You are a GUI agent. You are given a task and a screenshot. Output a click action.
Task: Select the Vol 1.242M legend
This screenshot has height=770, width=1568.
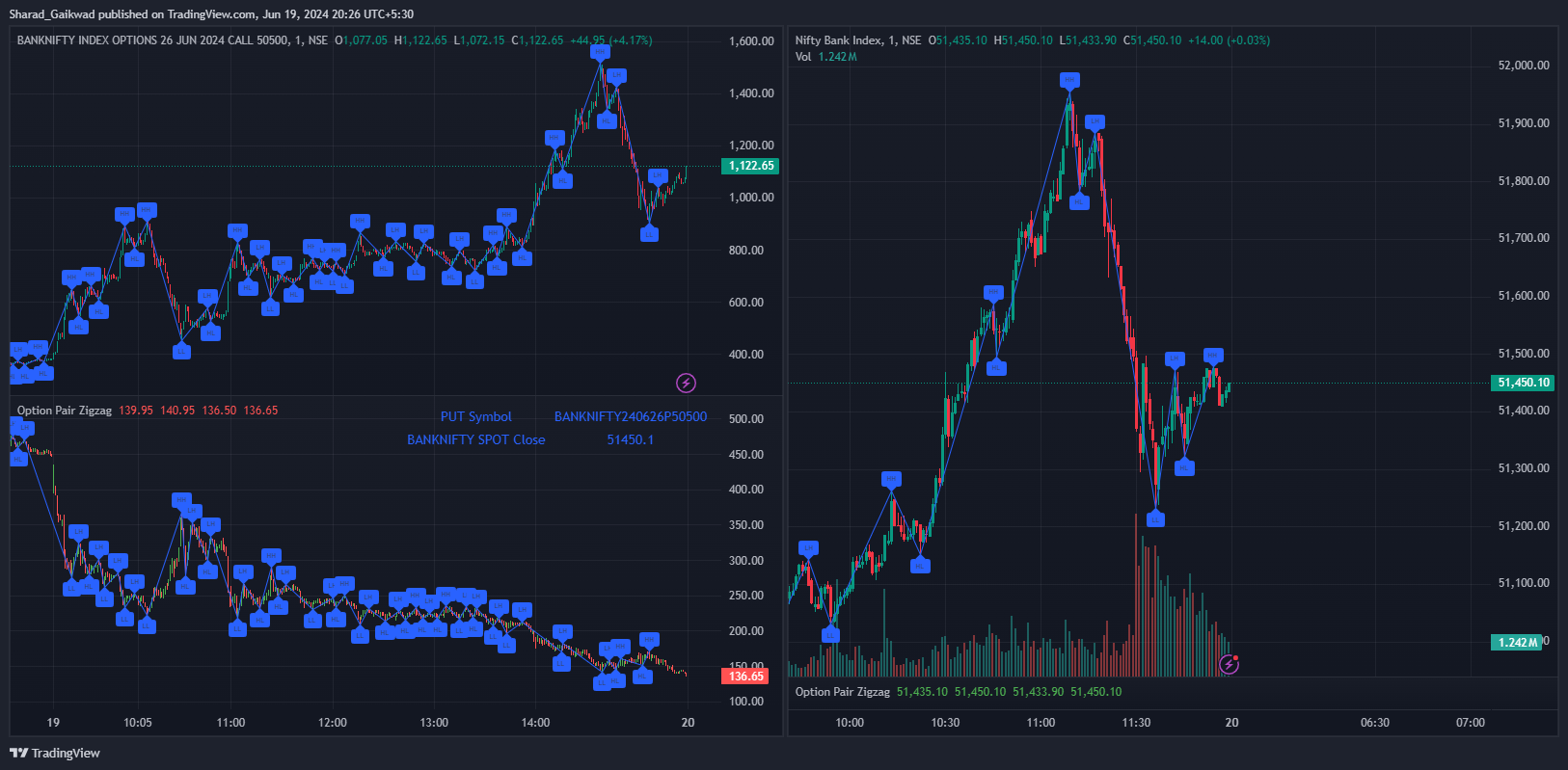click(825, 57)
